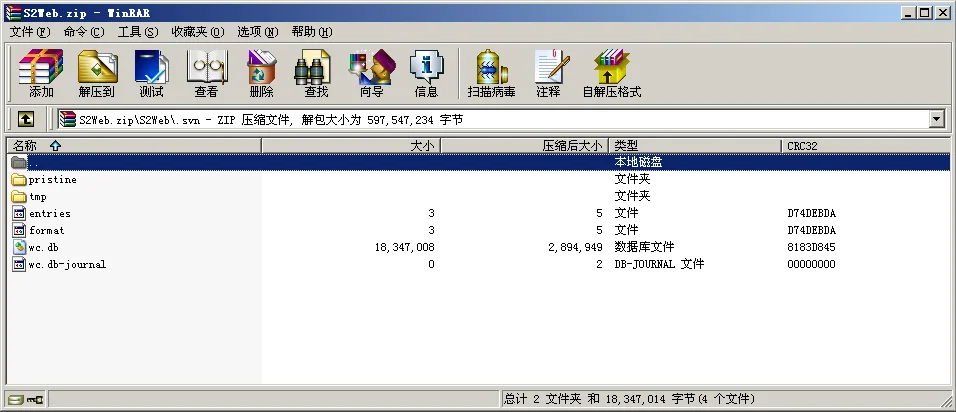Sort files by CRC32 column header
Screen dimensions: 956x412
click(865, 146)
